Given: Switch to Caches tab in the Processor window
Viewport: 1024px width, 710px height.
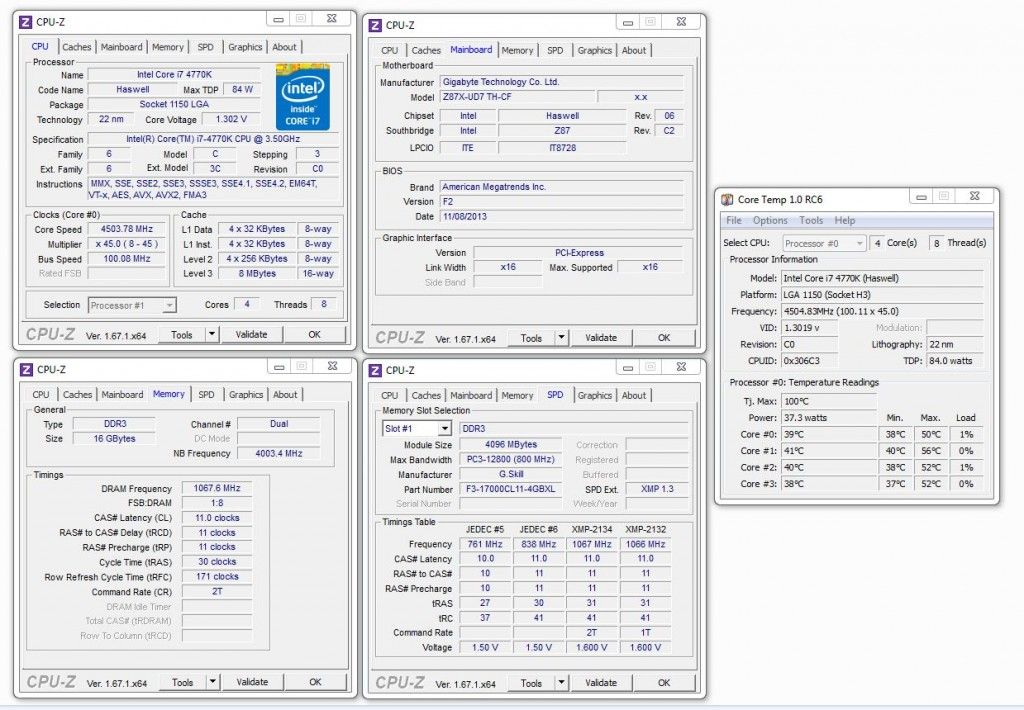Looking at the screenshot, I should (x=76, y=47).
